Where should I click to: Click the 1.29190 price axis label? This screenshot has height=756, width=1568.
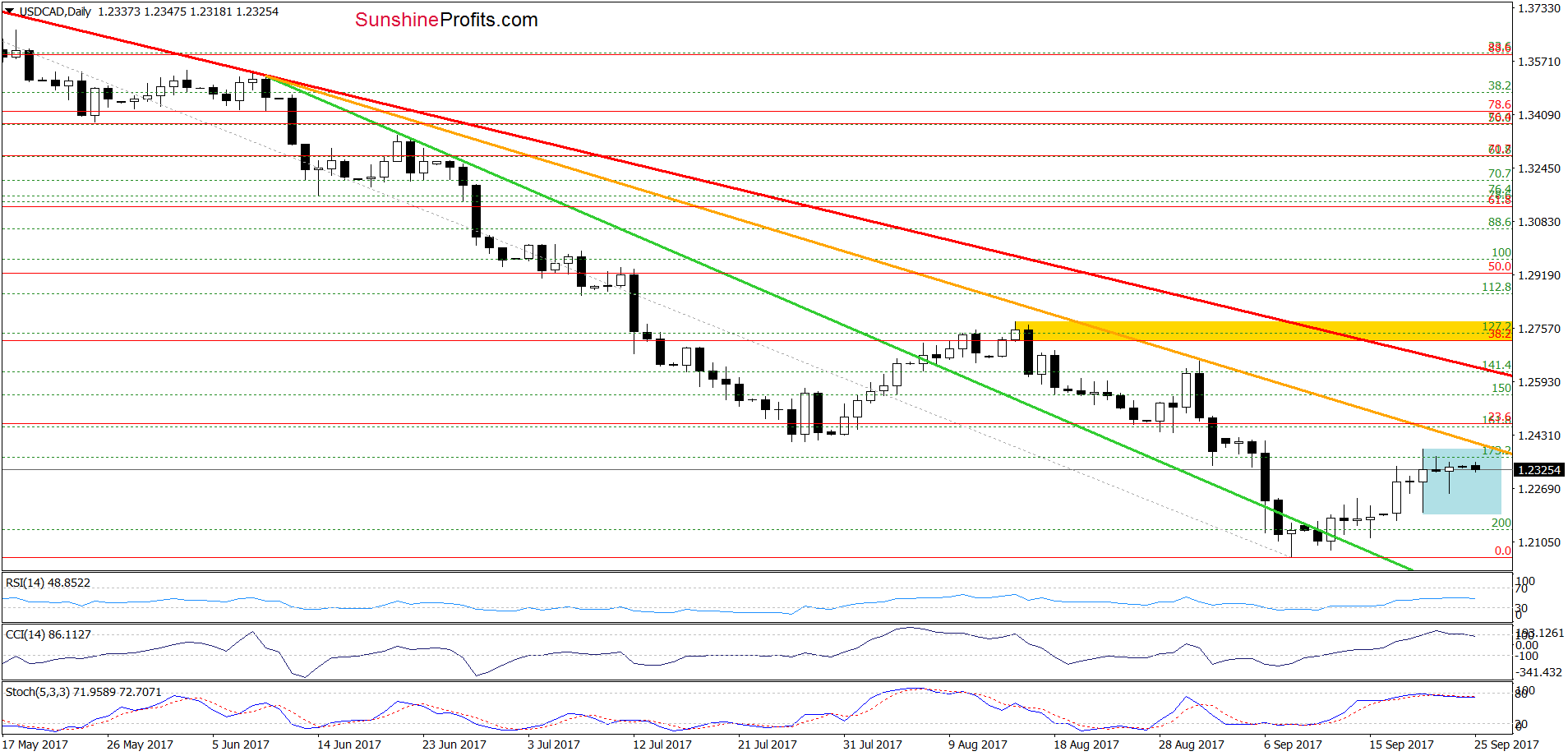(1538, 275)
